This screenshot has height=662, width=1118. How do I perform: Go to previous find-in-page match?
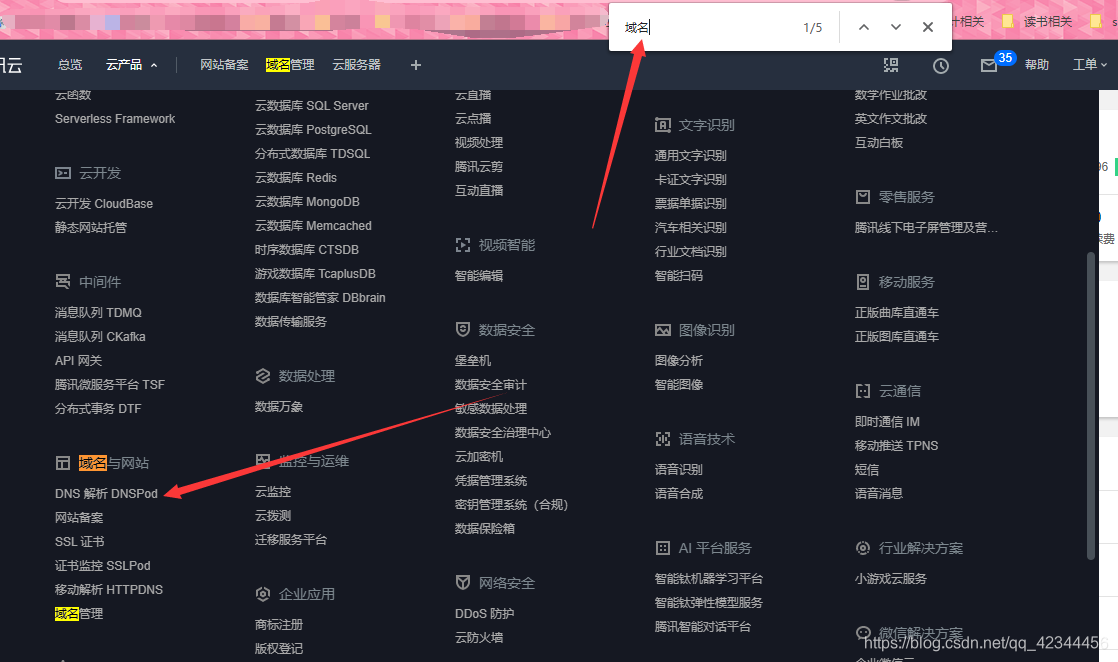click(x=863, y=27)
